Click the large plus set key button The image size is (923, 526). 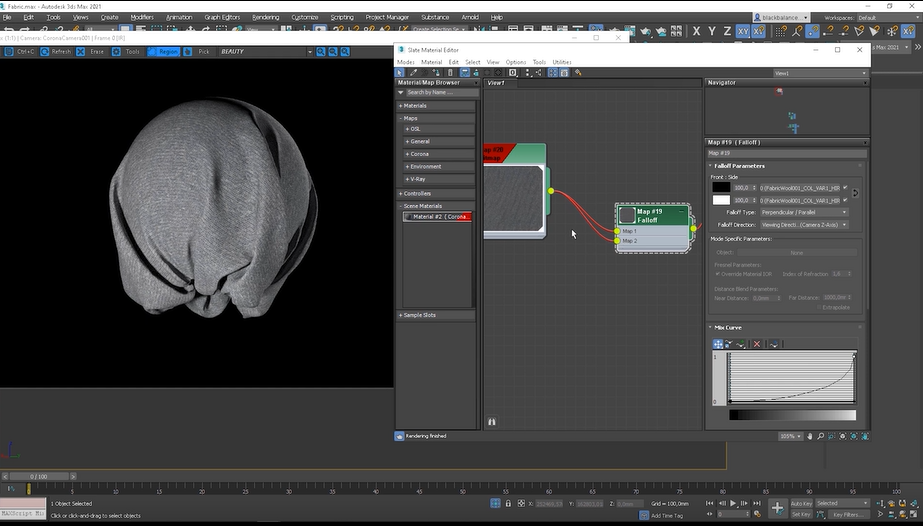click(x=778, y=508)
